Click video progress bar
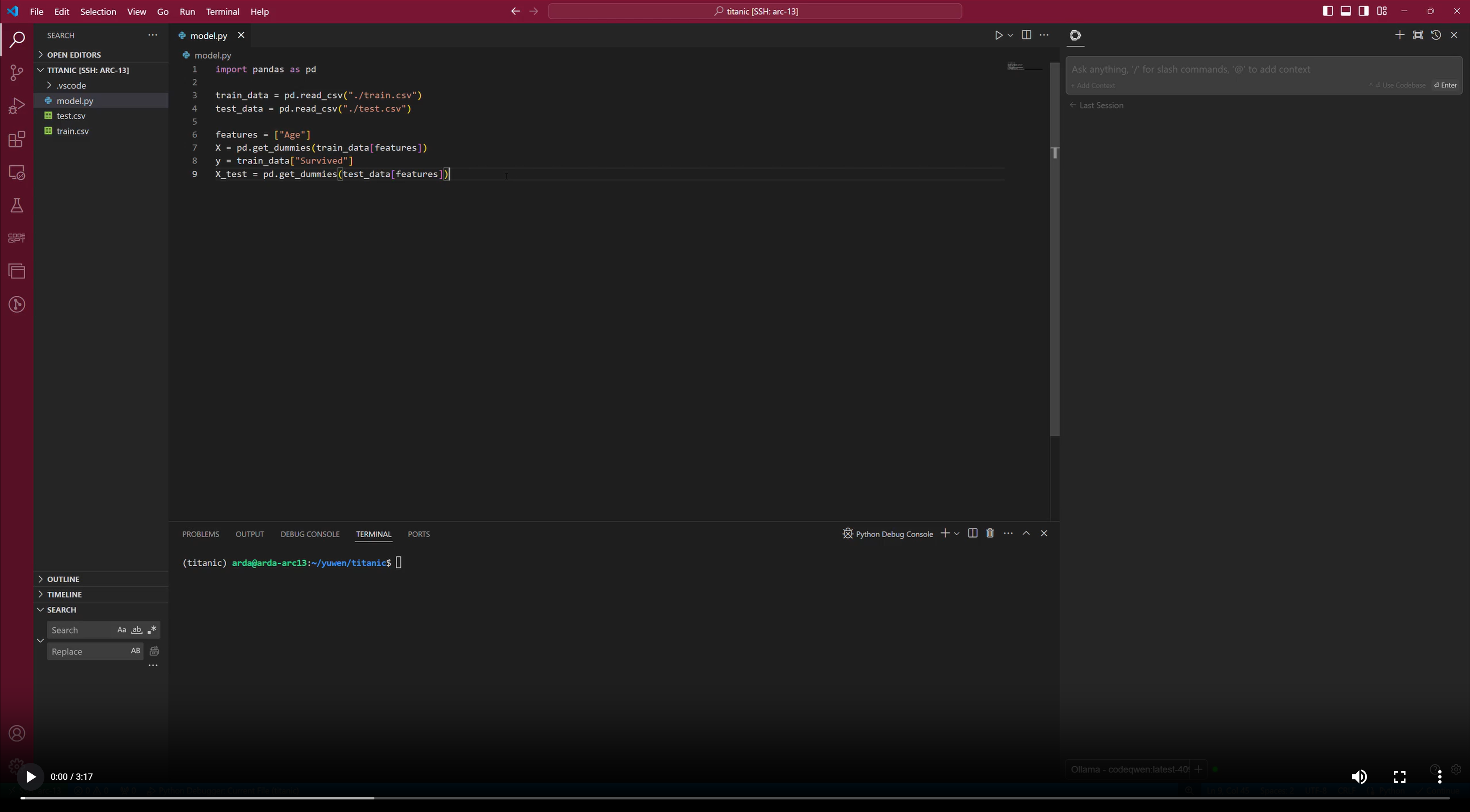This screenshot has width=1470, height=812. click(x=735, y=798)
